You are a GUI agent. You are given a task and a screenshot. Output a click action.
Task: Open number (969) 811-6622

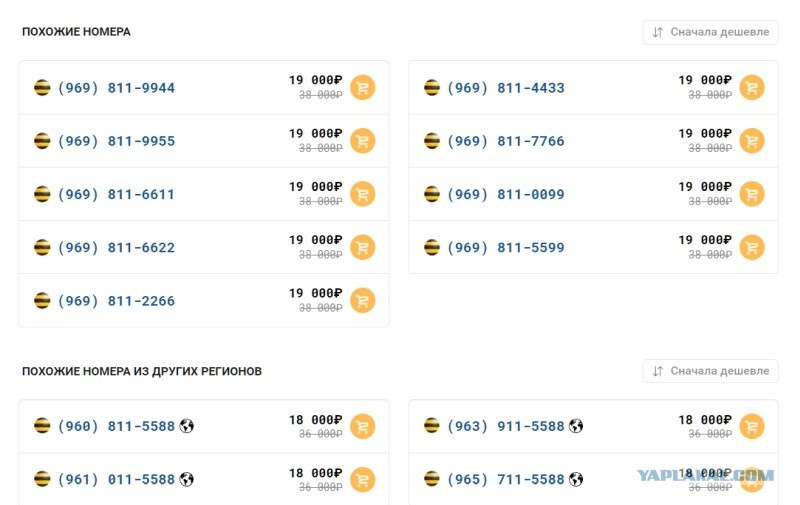tap(116, 247)
